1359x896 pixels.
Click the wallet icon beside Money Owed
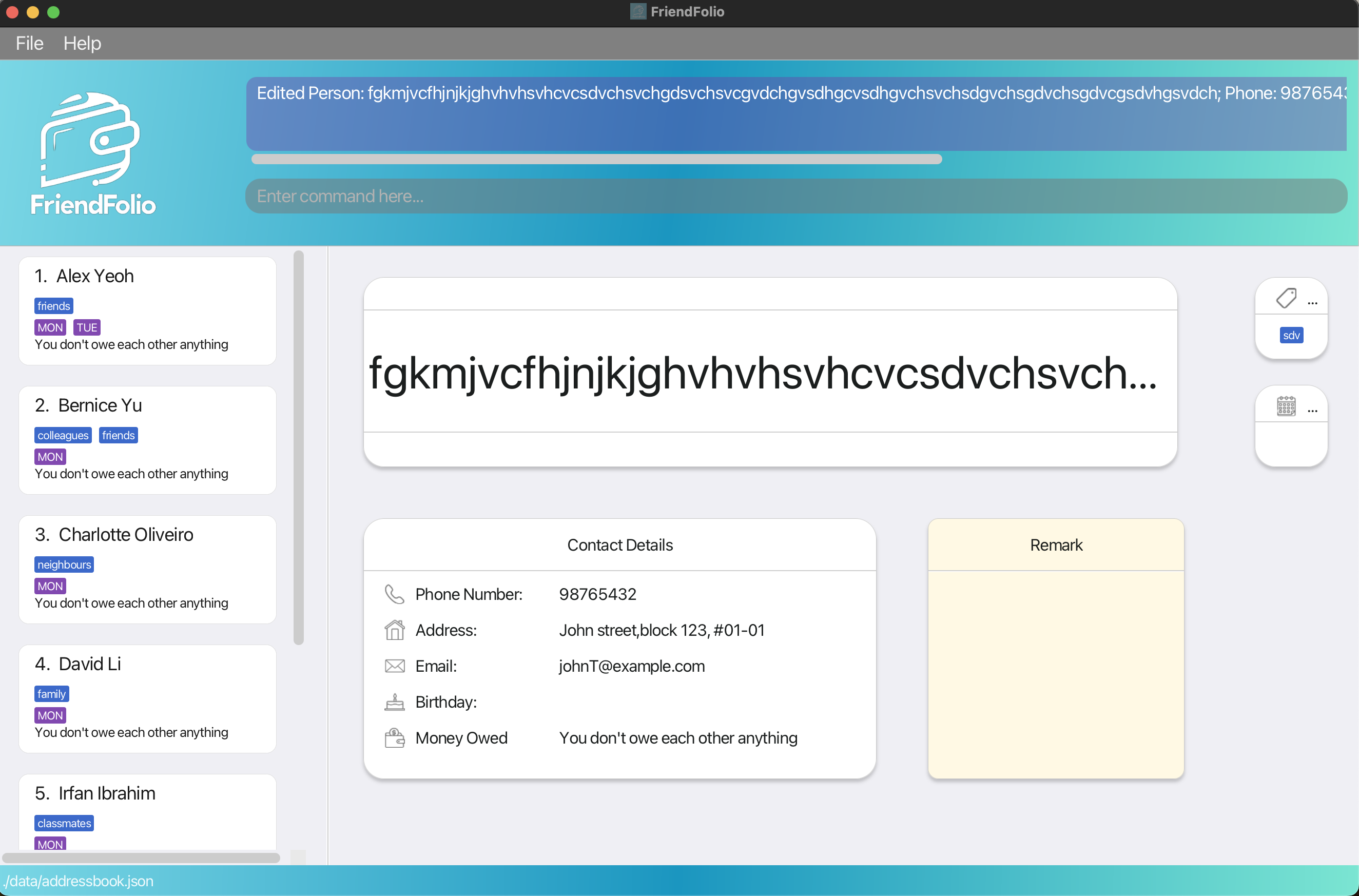pyautogui.click(x=394, y=738)
